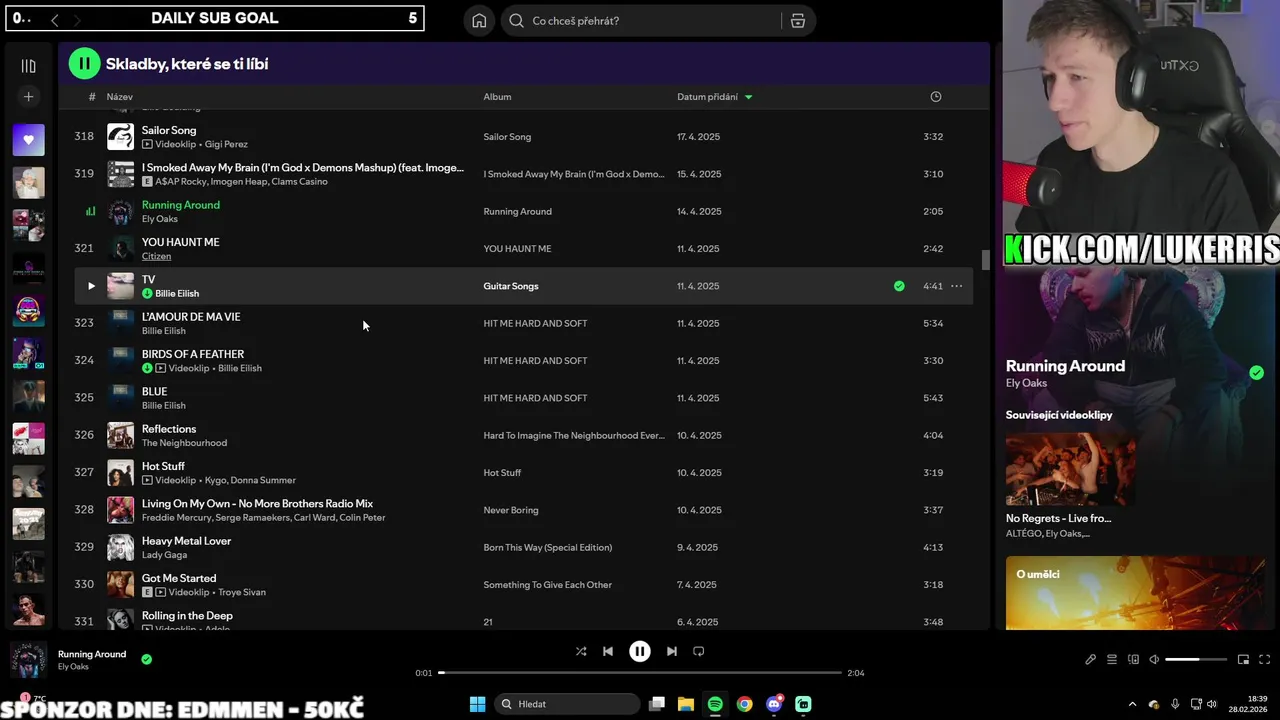Open Gigi Perez artist link
1280x720 pixels.
(x=226, y=144)
